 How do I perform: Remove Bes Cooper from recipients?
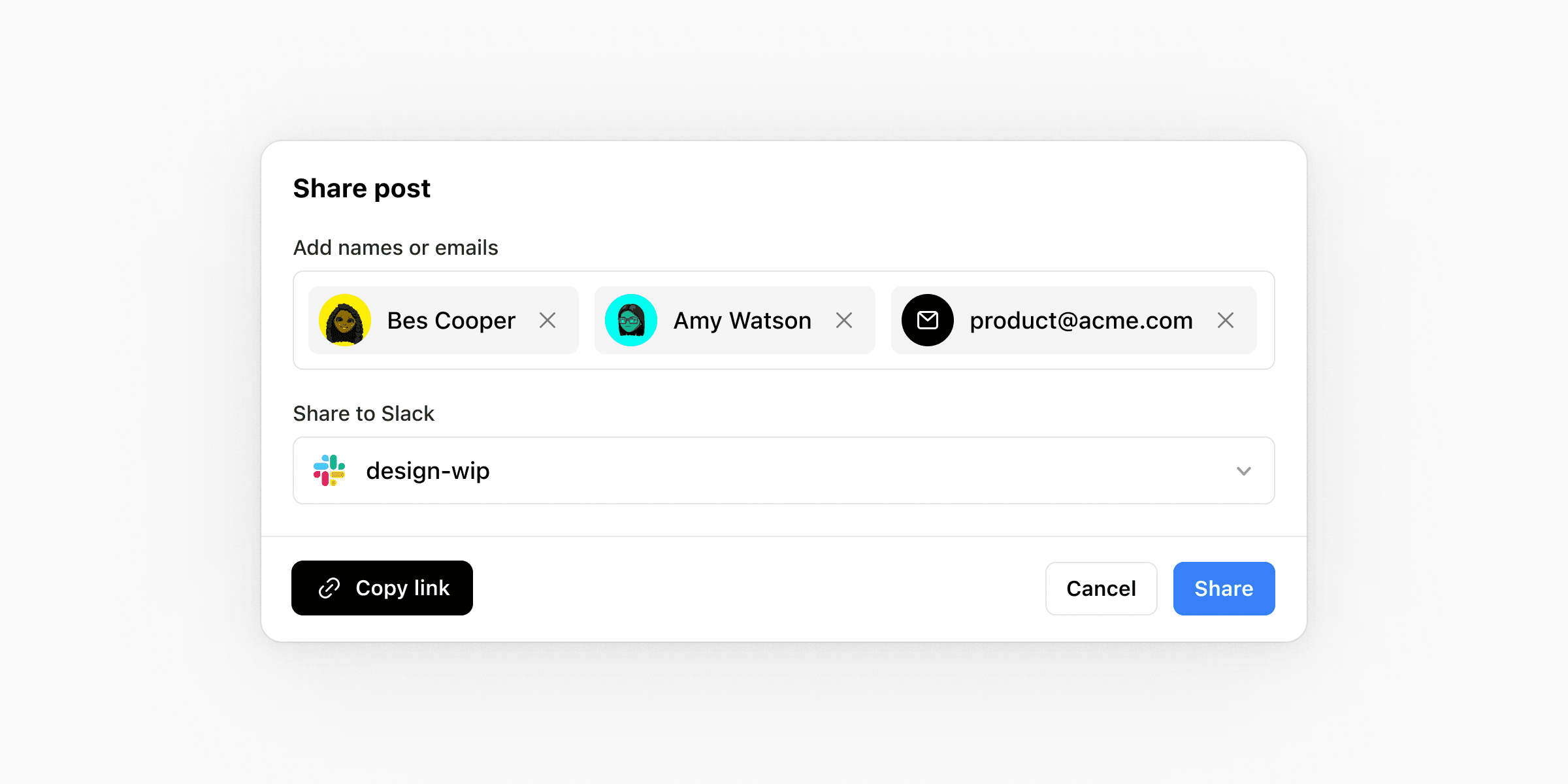point(548,320)
